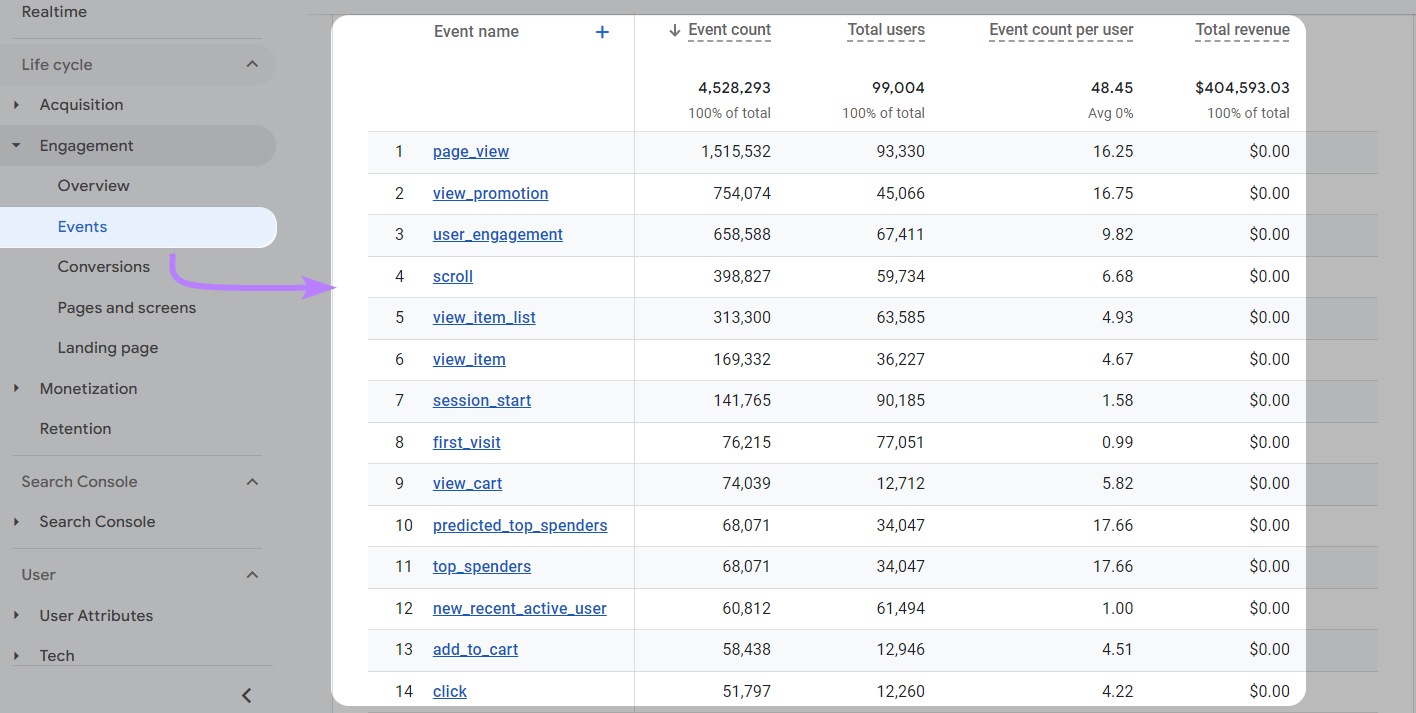Expand Monetization using its triangle icon
Viewport: 1416px width, 713px height.
click(x=15, y=388)
